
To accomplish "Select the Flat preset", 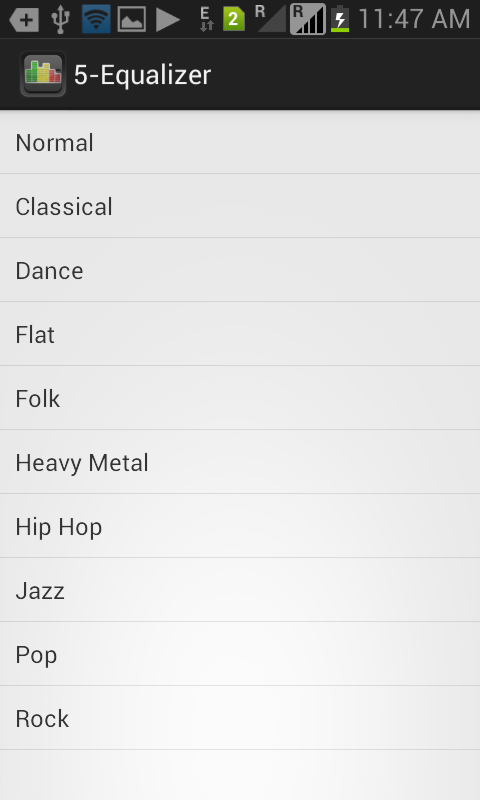I will point(240,334).
